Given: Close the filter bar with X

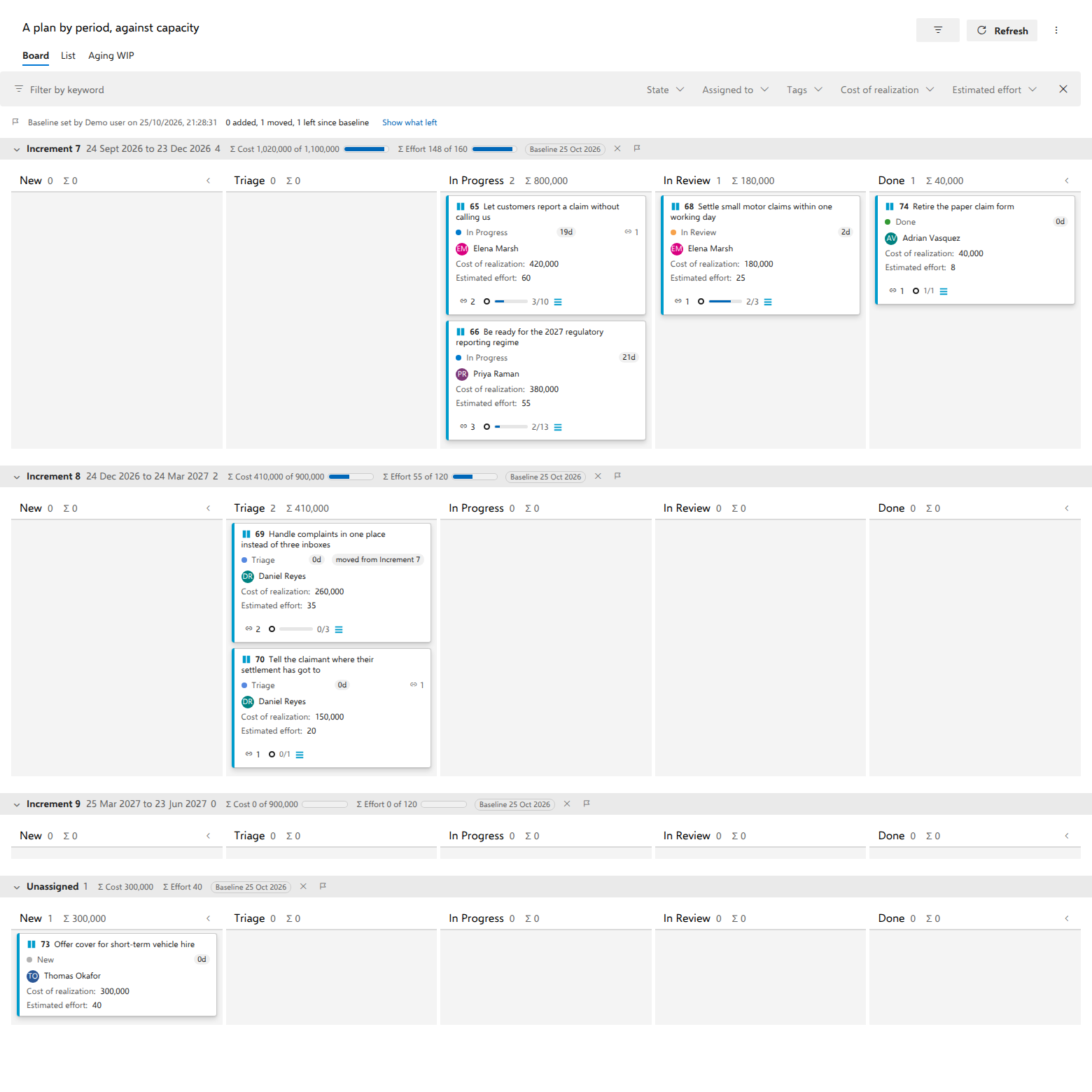Looking at the screenshot, I should [x=1063, y=89].
